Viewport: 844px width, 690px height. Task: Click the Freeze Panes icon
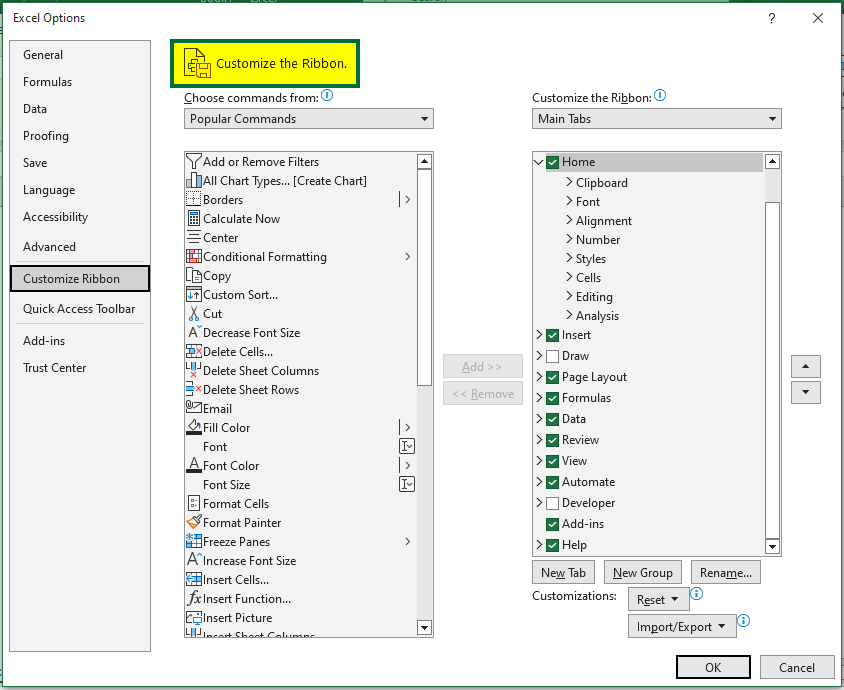[193, 541]
